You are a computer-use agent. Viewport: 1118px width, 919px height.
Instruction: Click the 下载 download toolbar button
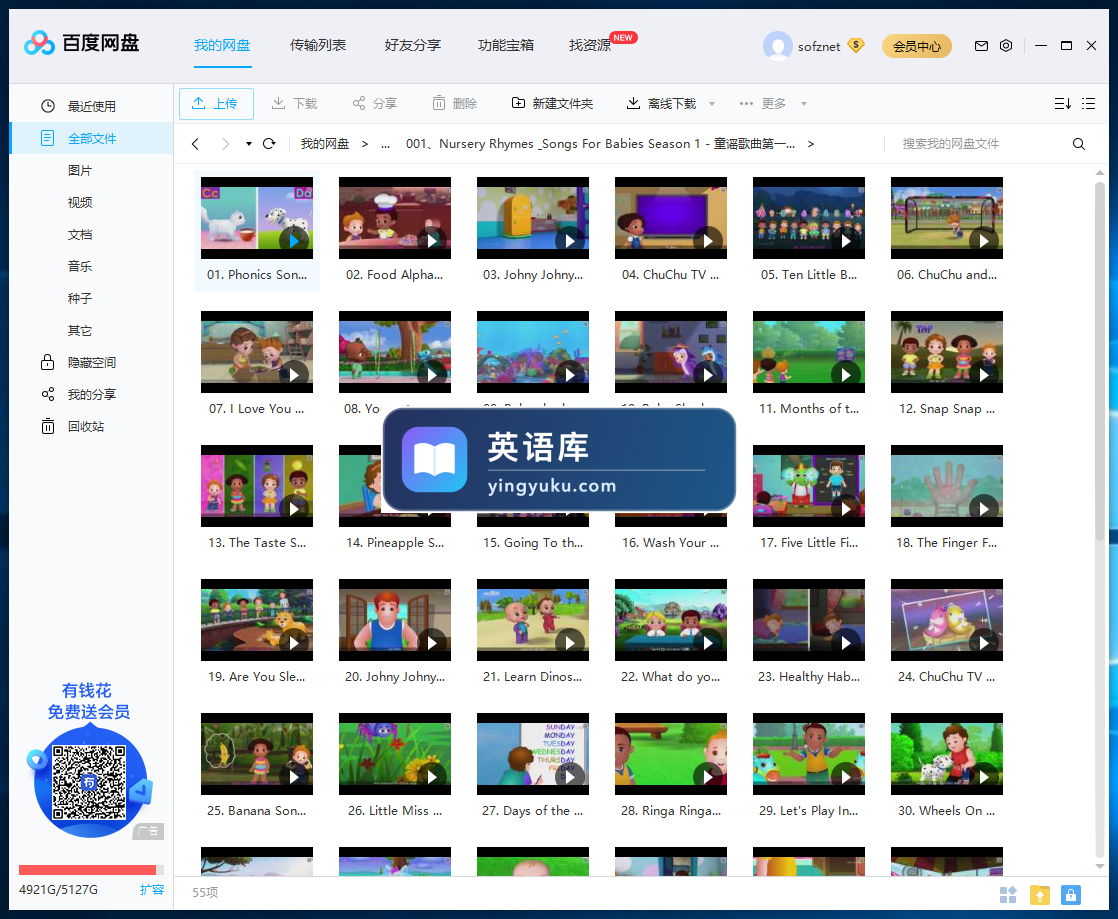(294, 103)
